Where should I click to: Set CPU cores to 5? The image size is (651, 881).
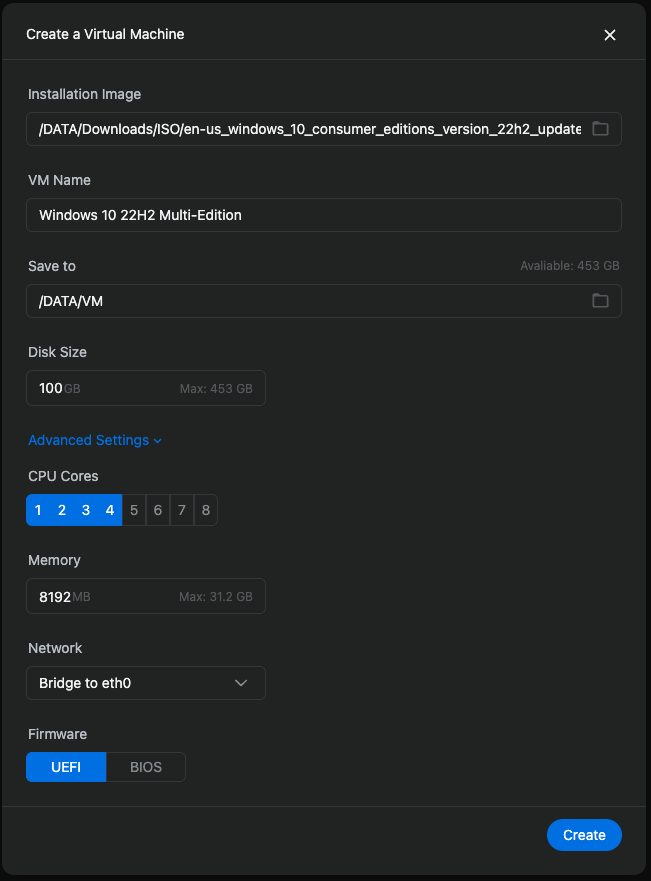pos(134,510)
